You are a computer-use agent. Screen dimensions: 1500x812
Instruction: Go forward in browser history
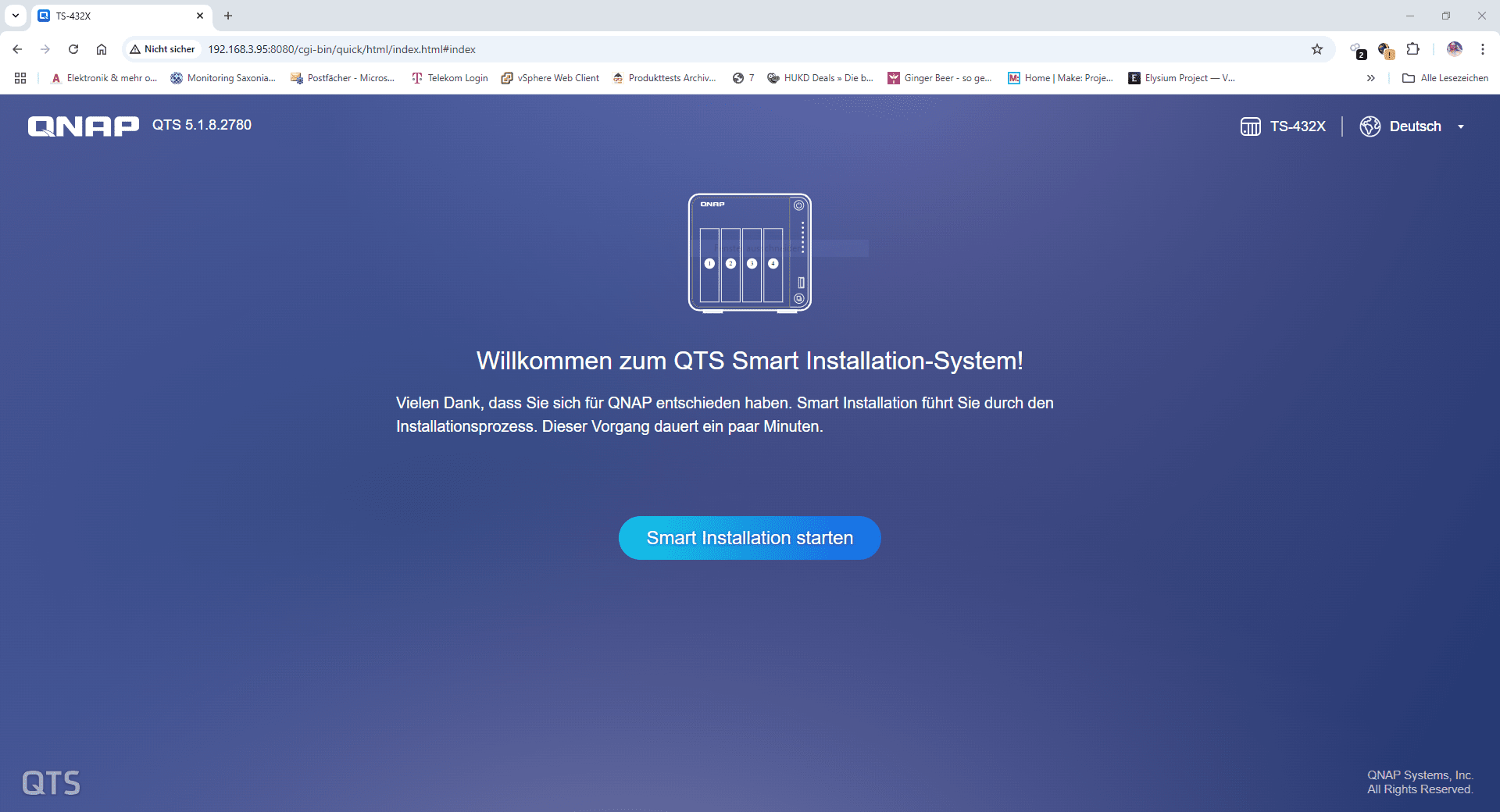click(45, 49)
